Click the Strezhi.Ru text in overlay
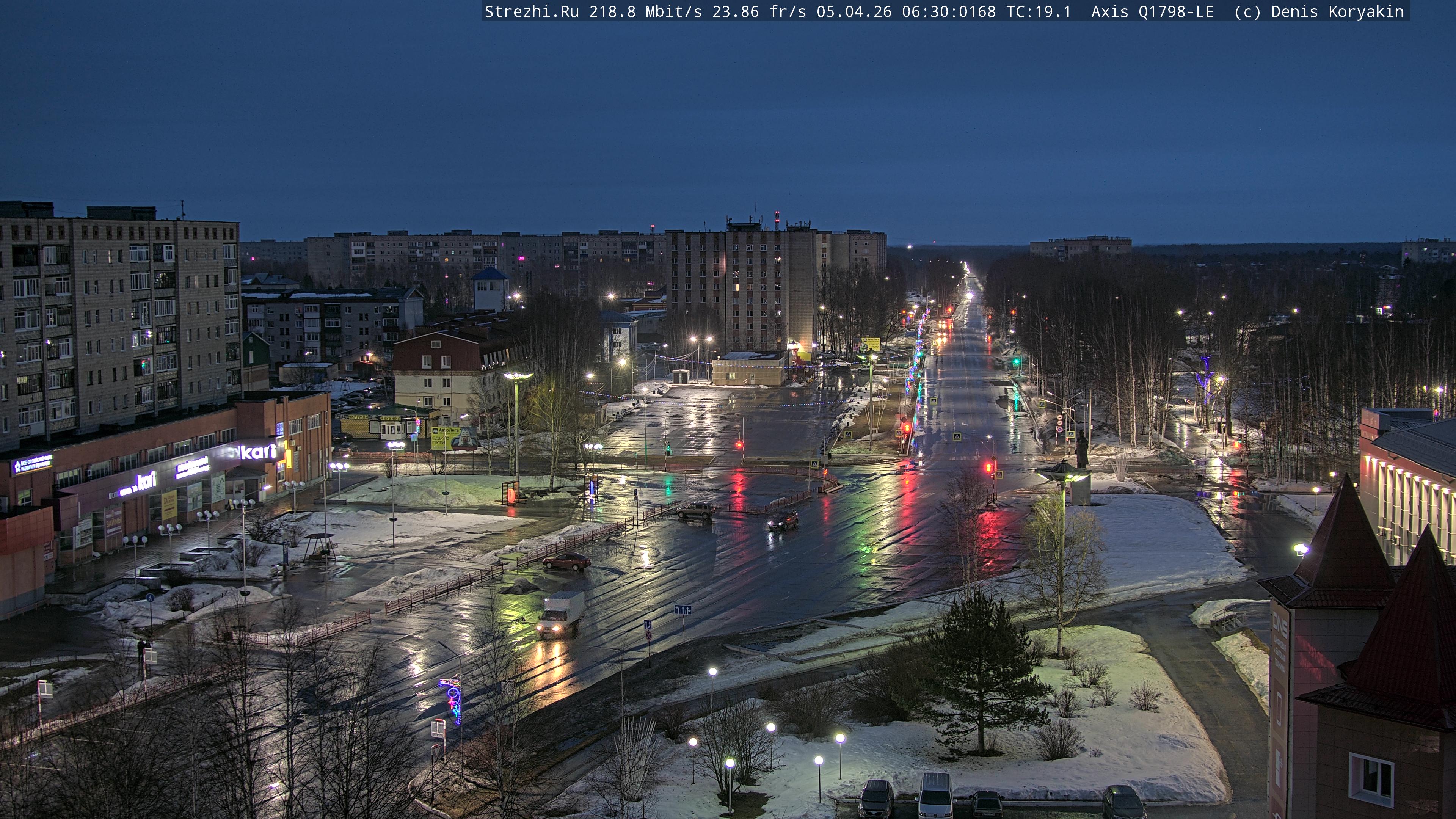The width and height of the screenshot is (1456, 819). (531, 11)
